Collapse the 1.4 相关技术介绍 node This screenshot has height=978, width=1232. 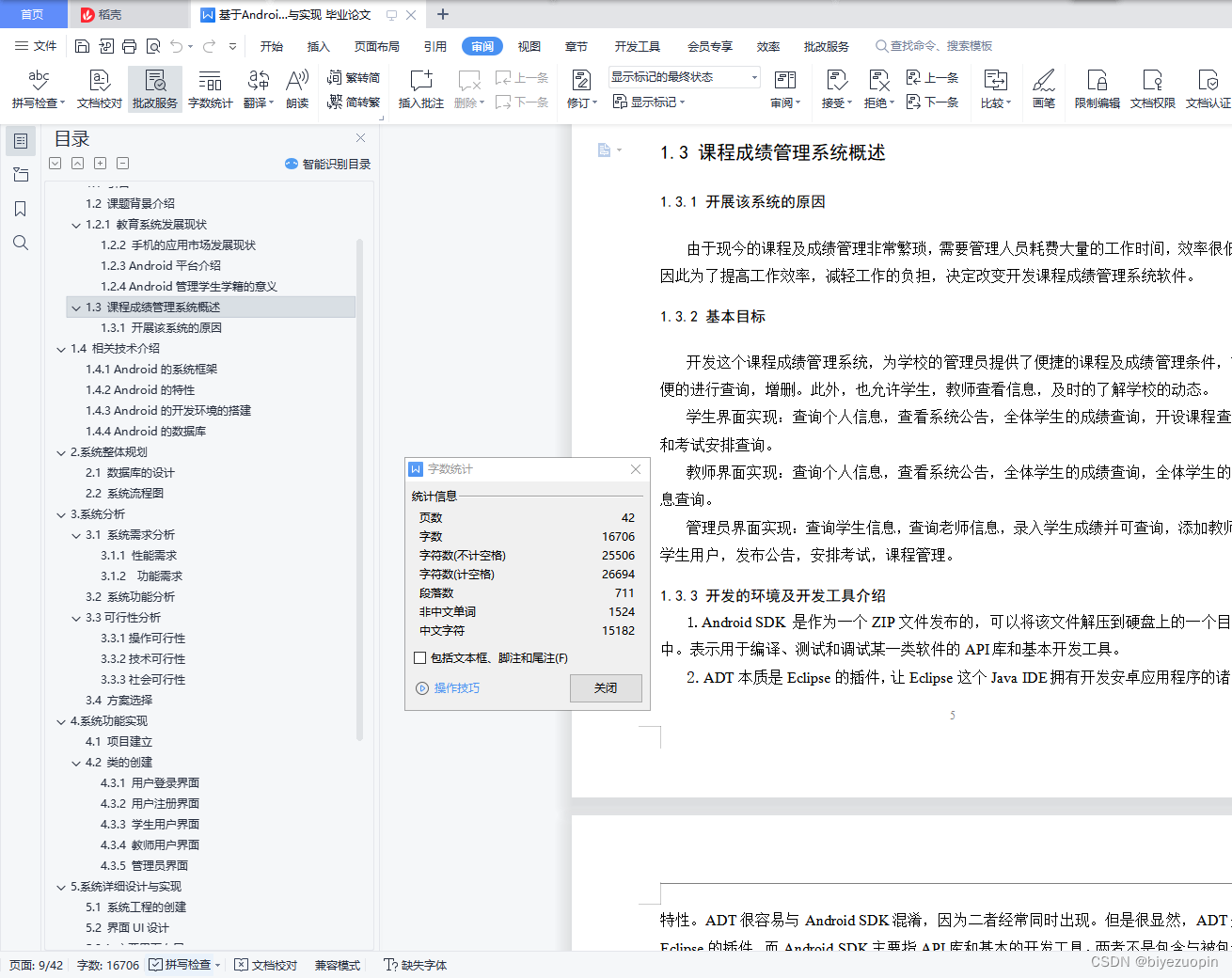(61, 349)
